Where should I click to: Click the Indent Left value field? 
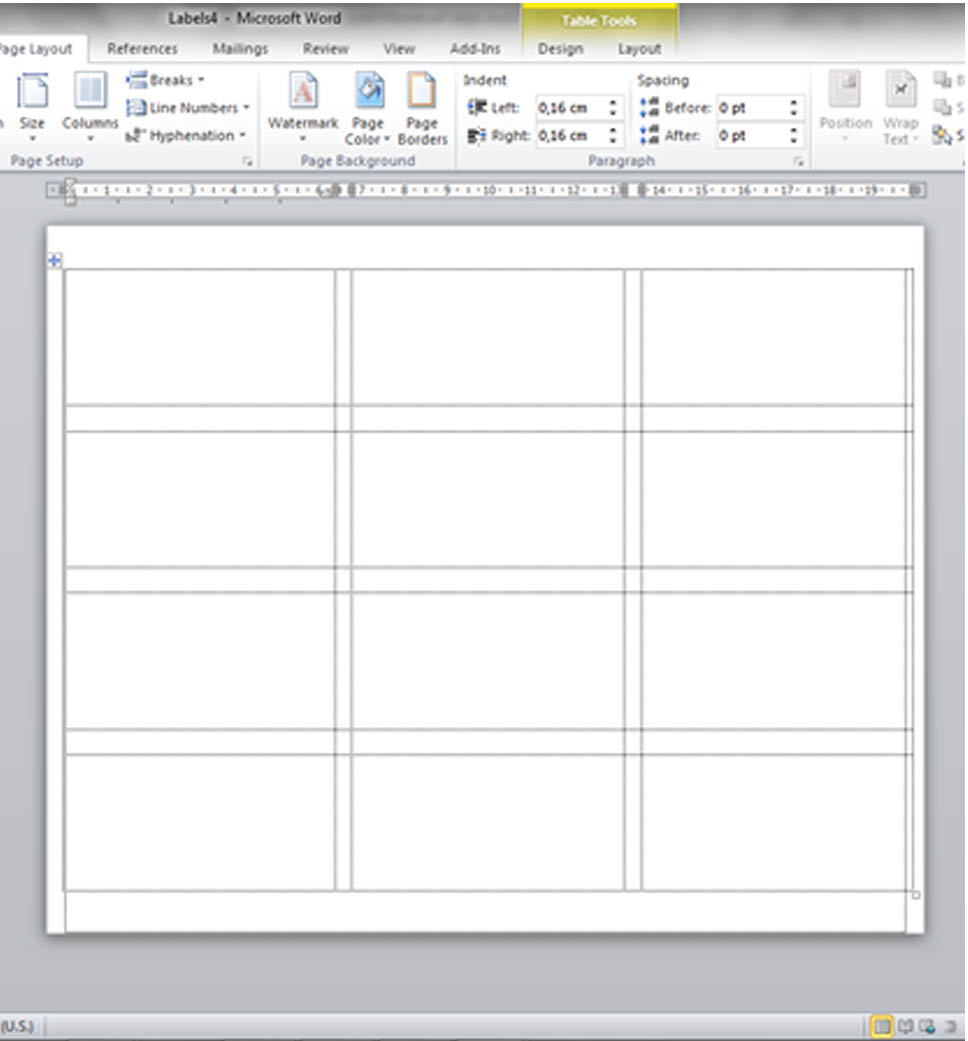(x=571, y=108)
